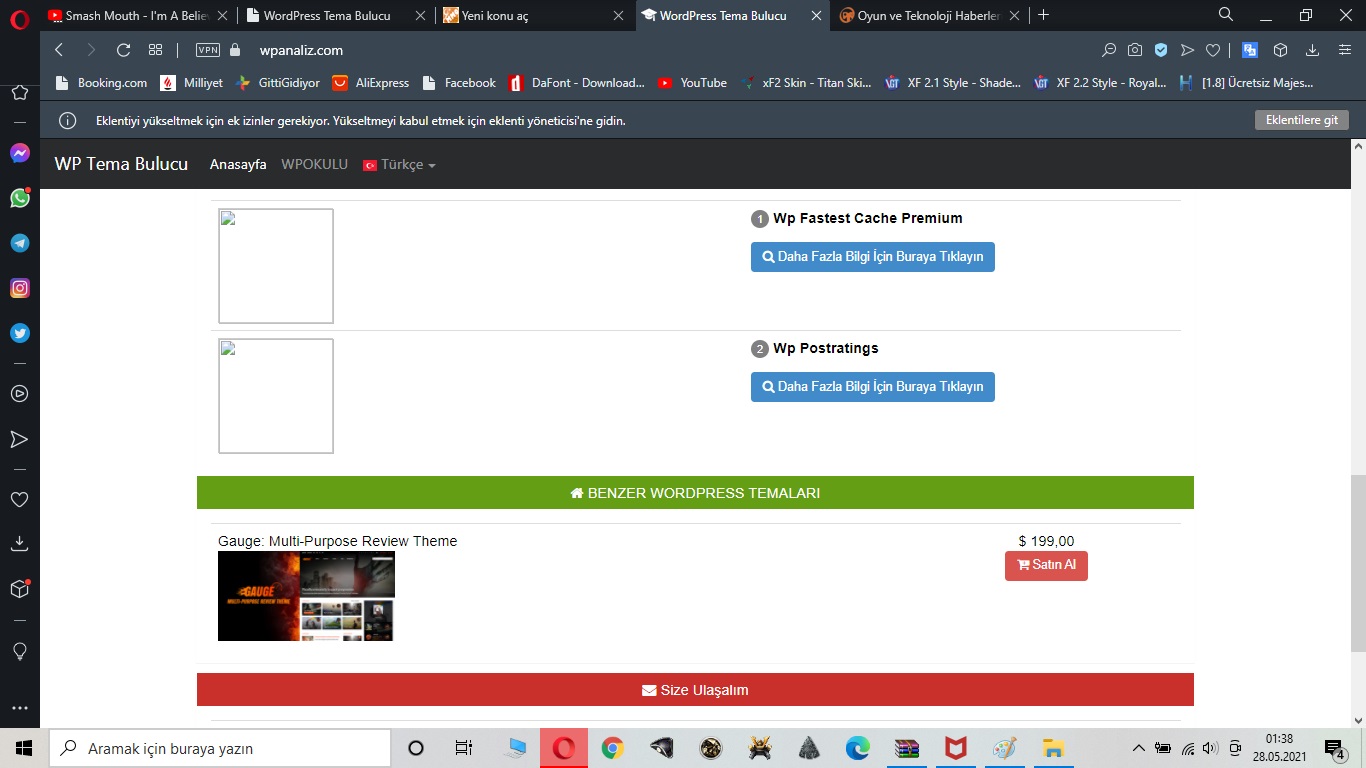
Task: Open GittiGidiyor bookmark
Action: (277, 83)
